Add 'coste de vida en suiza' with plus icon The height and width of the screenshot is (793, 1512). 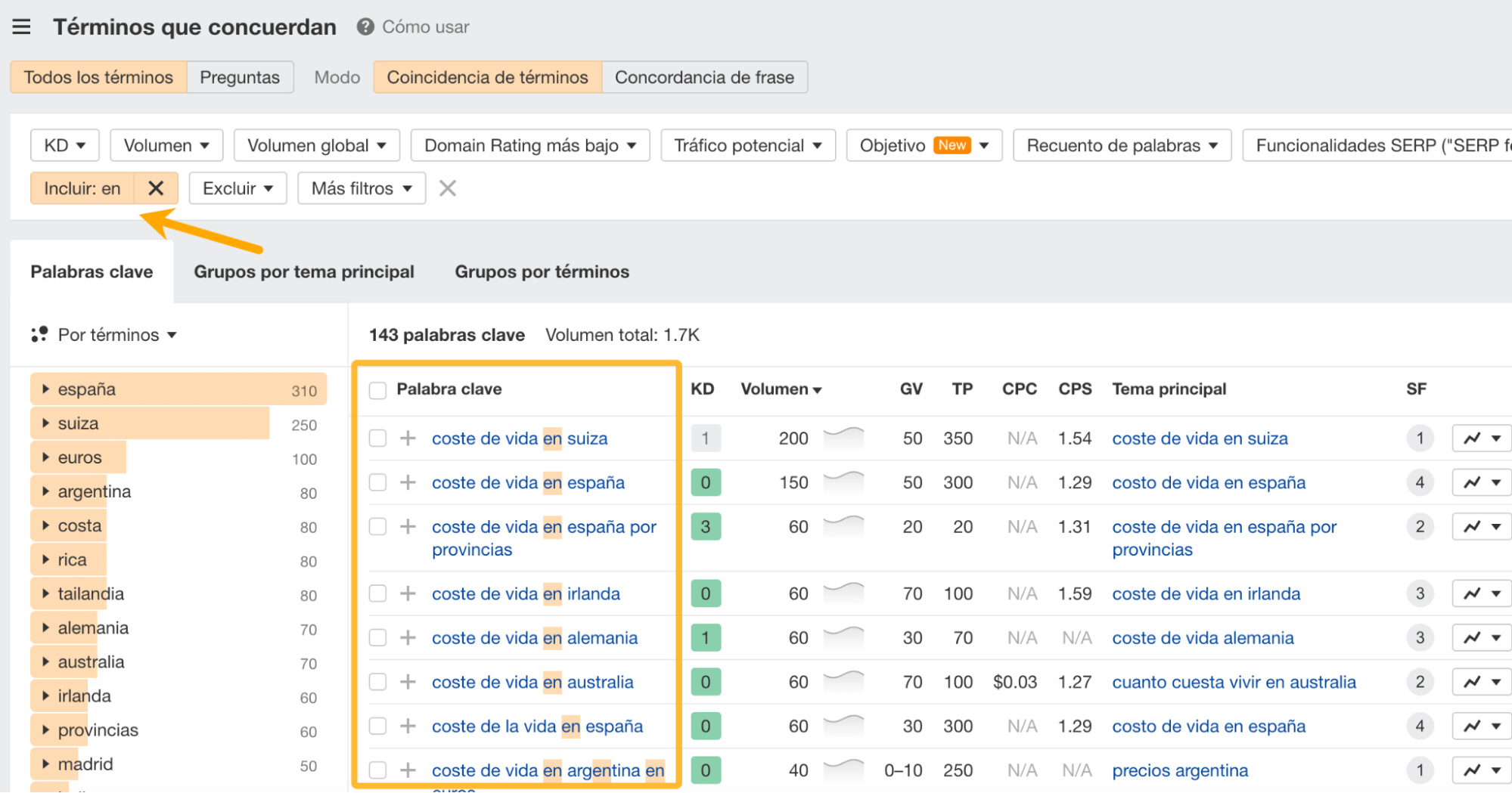(408, 438)
